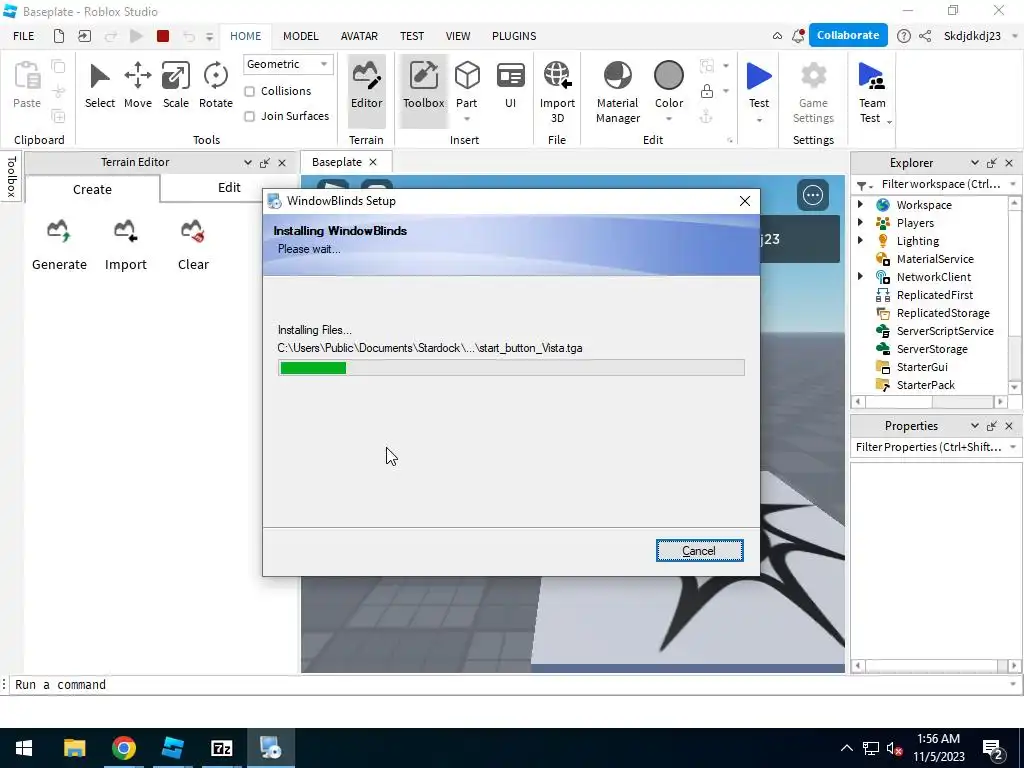The image size is (1024, 768).
Task: Open the Test dropdown arrow
Action: (759, 120)
